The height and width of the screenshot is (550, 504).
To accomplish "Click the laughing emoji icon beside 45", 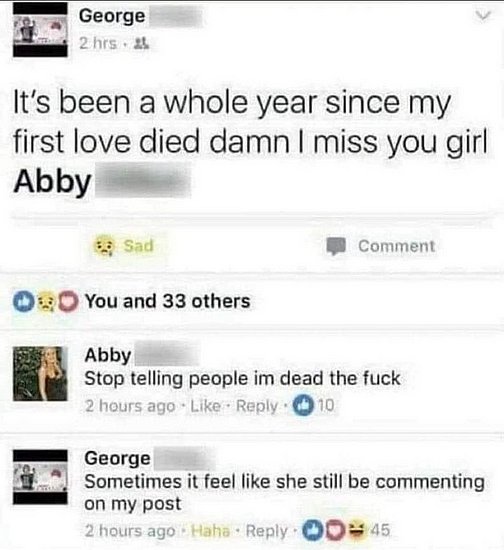I will click(x=357, y=530).
